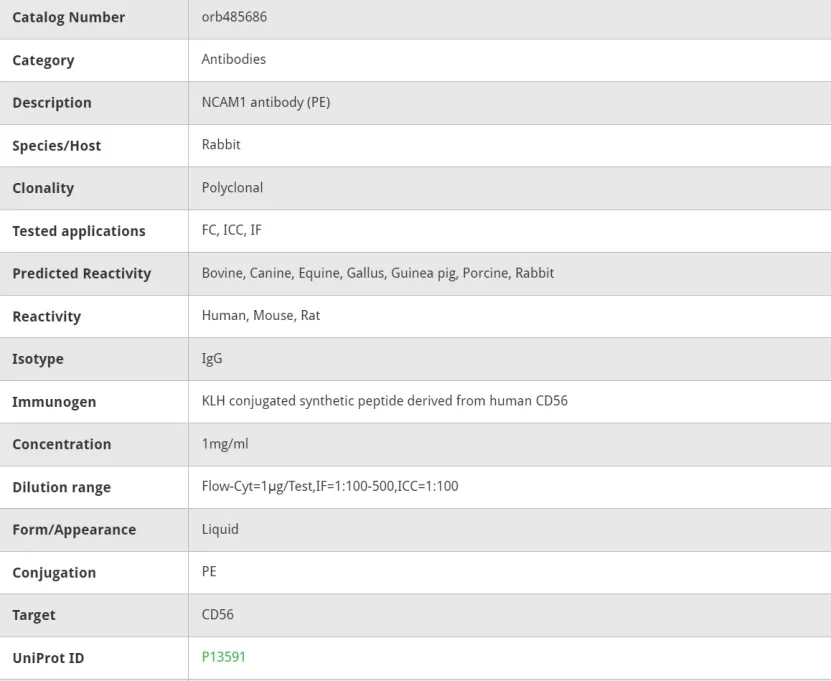Image resolution: width=831 pixels, height=681 pixels.
Task: Select the Flow-Cyt dilution range text
Action: point(330,486)
